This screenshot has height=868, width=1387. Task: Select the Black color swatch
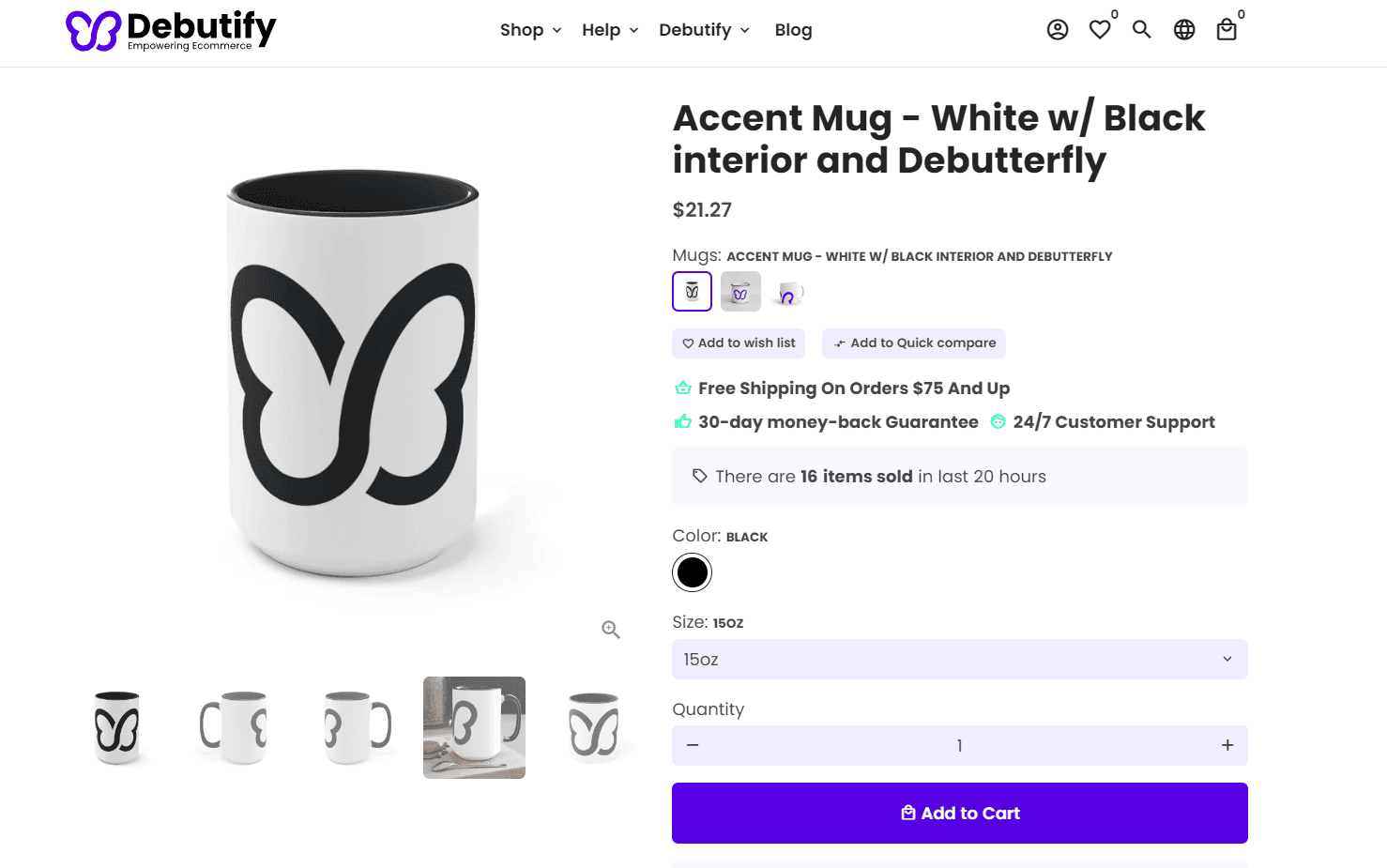pyautogui.click(x=692, y=571)
